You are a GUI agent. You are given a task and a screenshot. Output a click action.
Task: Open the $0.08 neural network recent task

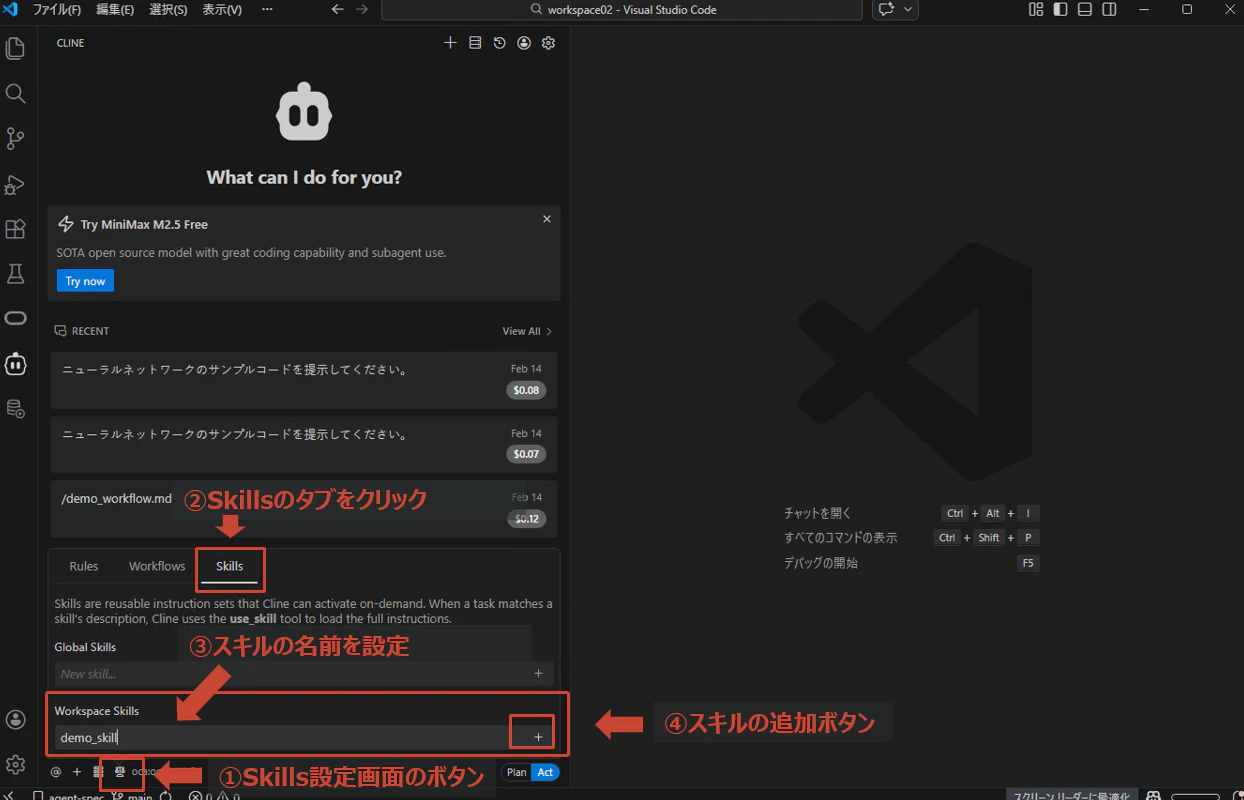point(304,380)
